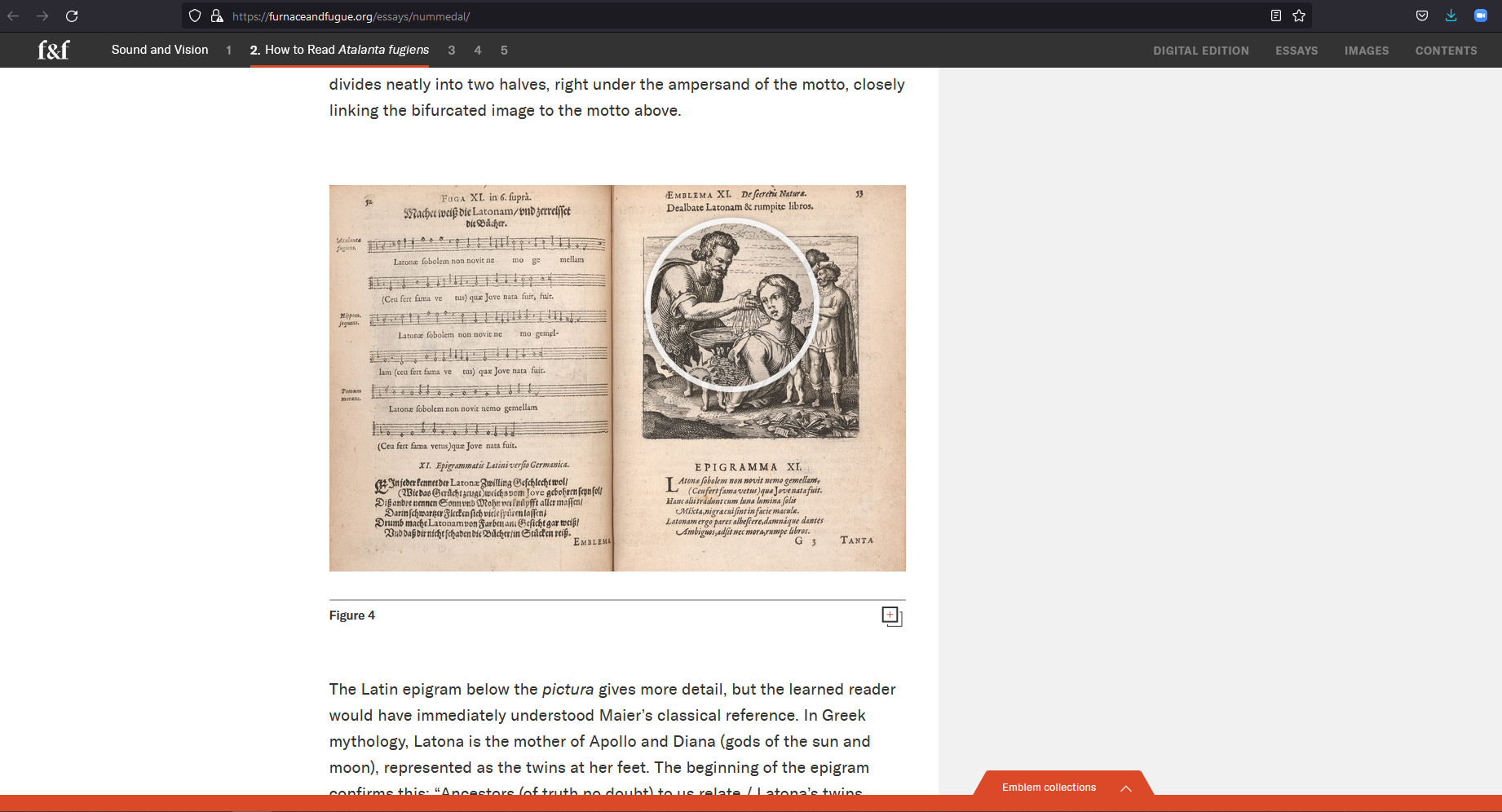1502x812 pixels.
Task: Open the Images menu
Action: coord(1367,51)
